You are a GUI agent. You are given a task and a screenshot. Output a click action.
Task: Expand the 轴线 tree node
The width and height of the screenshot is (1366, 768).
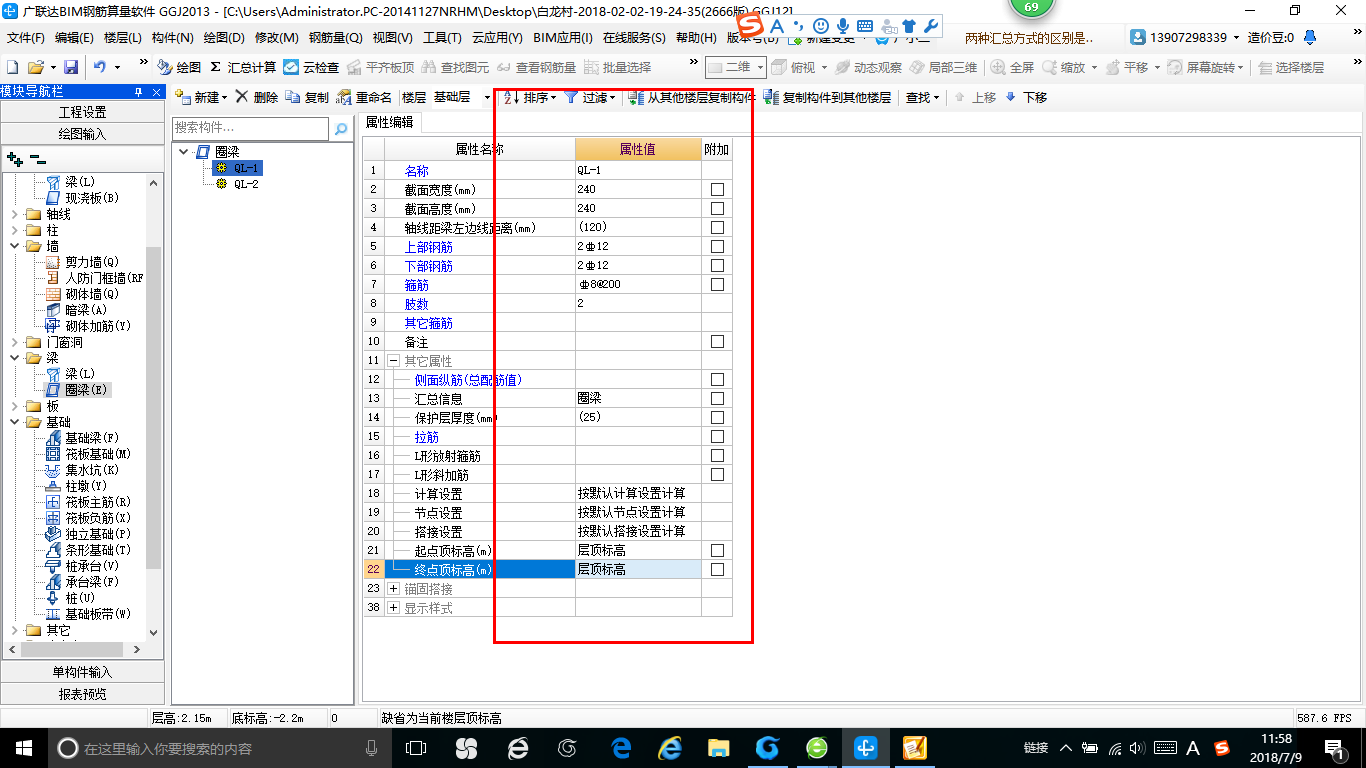pyautogui.click(x=14, y=214)
